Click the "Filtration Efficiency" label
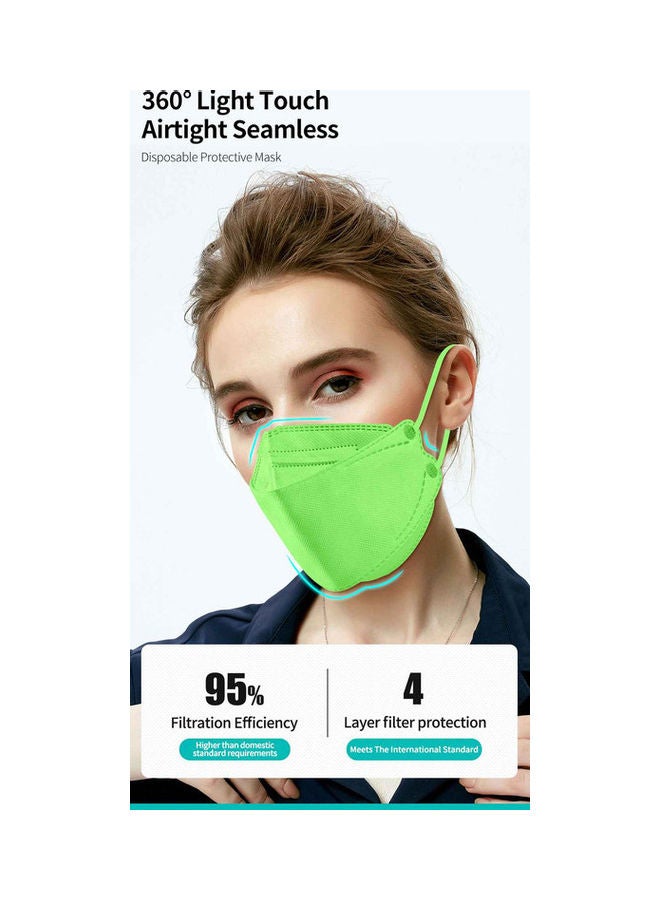This screenshot has height=900, width=660. click(x=234, y=723)
